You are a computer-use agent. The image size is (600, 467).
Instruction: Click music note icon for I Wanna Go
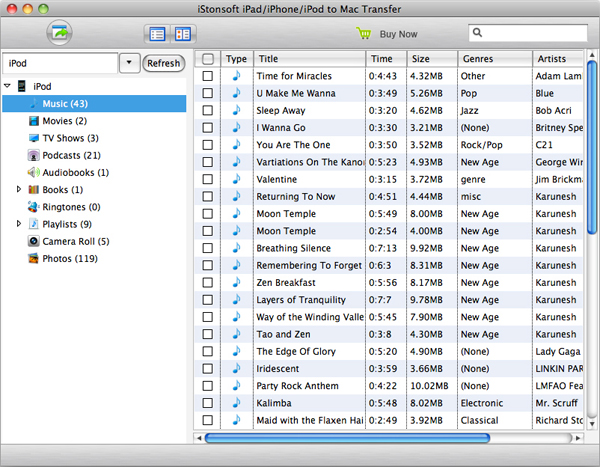[236, 127]
